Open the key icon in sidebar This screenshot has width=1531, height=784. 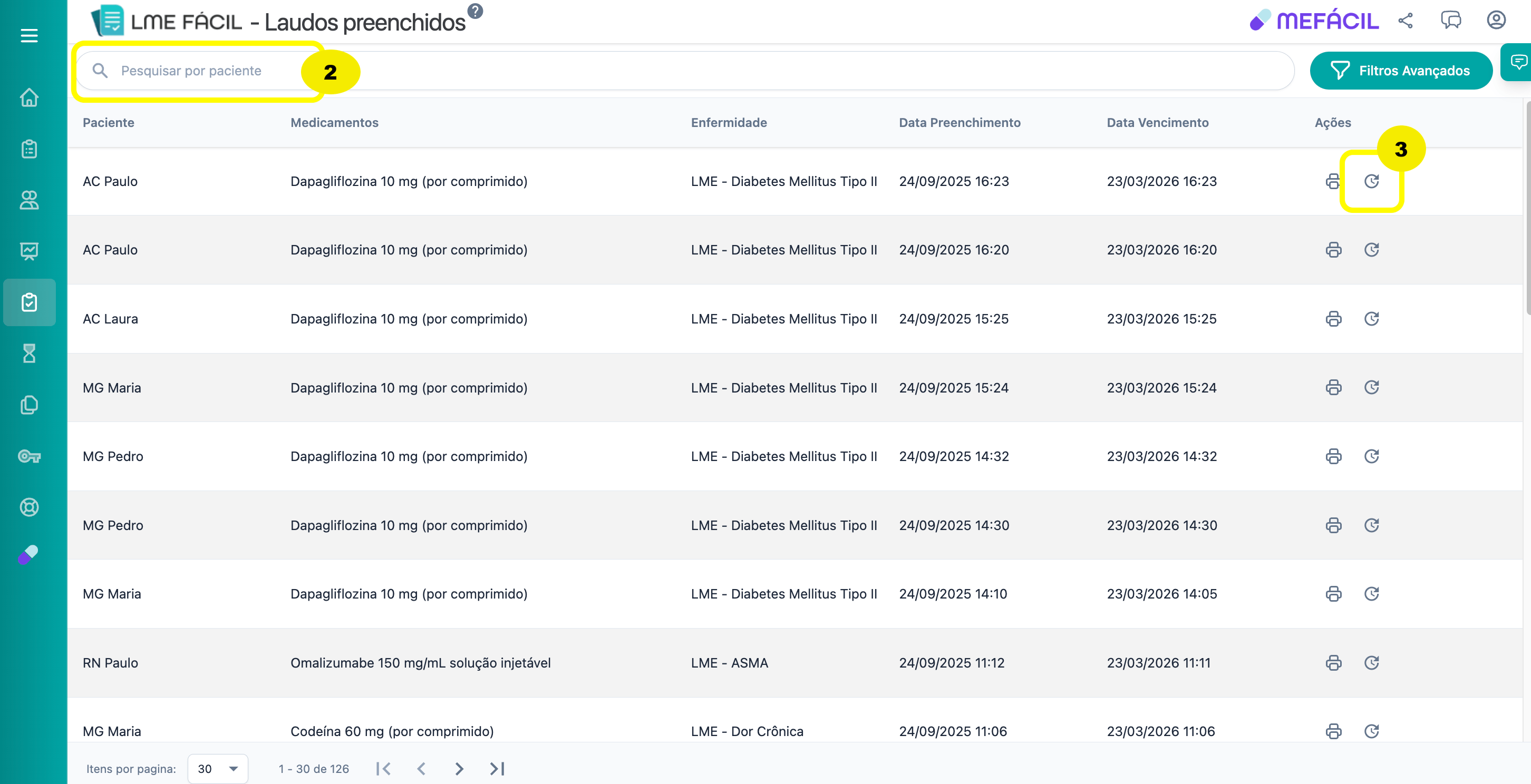coord(29,456)
